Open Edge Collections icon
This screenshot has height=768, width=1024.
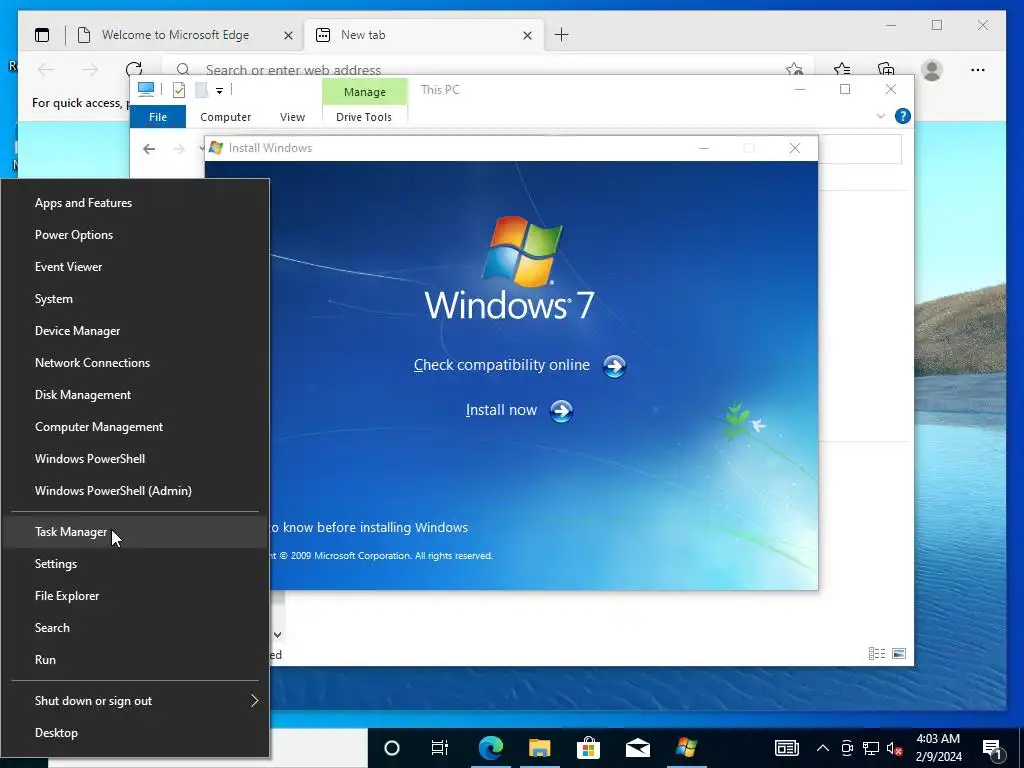point(886,69)
